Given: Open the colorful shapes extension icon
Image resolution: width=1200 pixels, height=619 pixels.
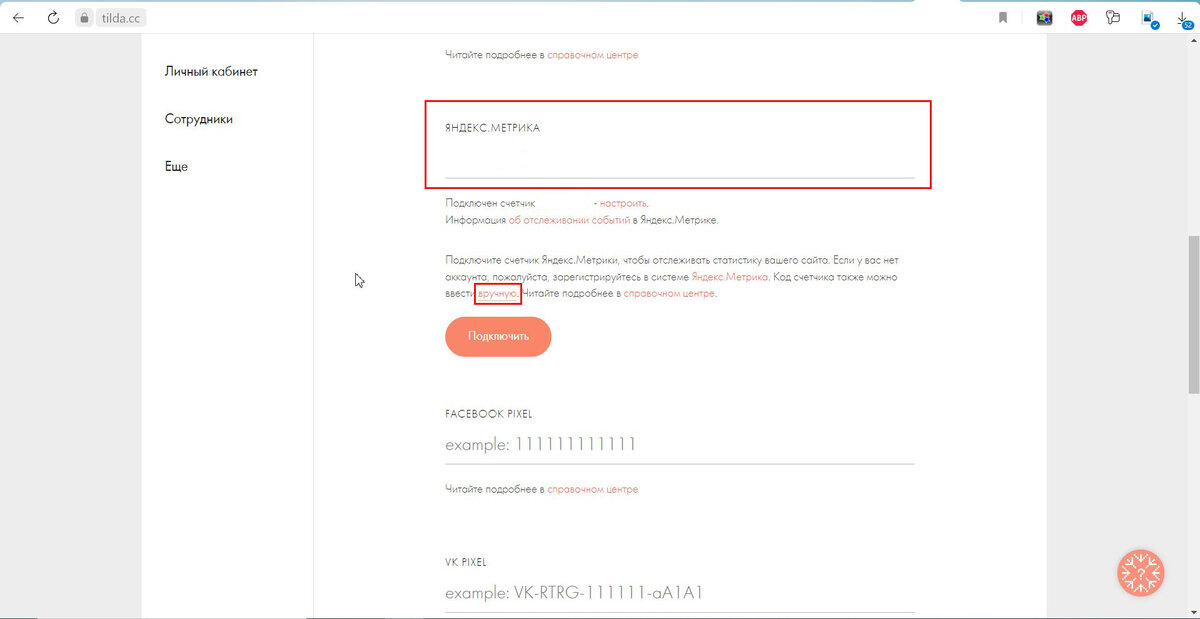Looking at the screenshot, I should click(x=1044, y=18).
